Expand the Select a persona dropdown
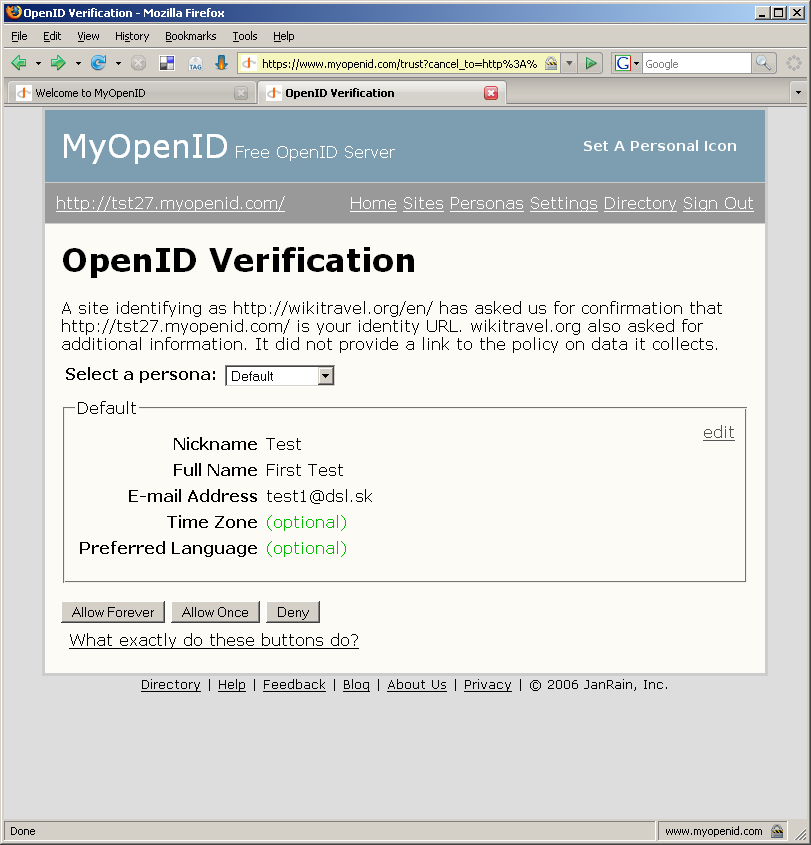811x845 pixels. [280, 376]
